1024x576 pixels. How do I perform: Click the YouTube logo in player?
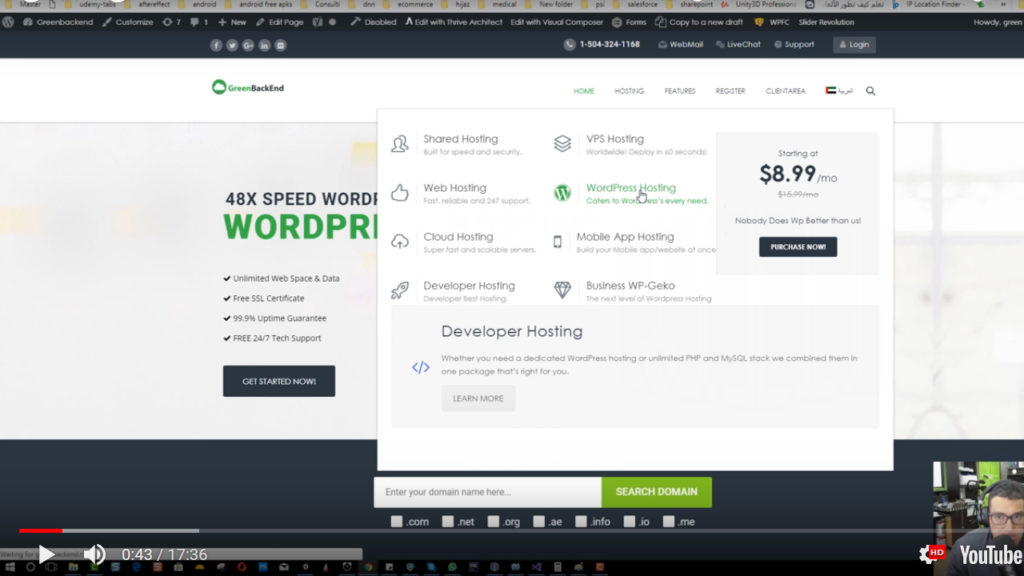pos(990,555)
